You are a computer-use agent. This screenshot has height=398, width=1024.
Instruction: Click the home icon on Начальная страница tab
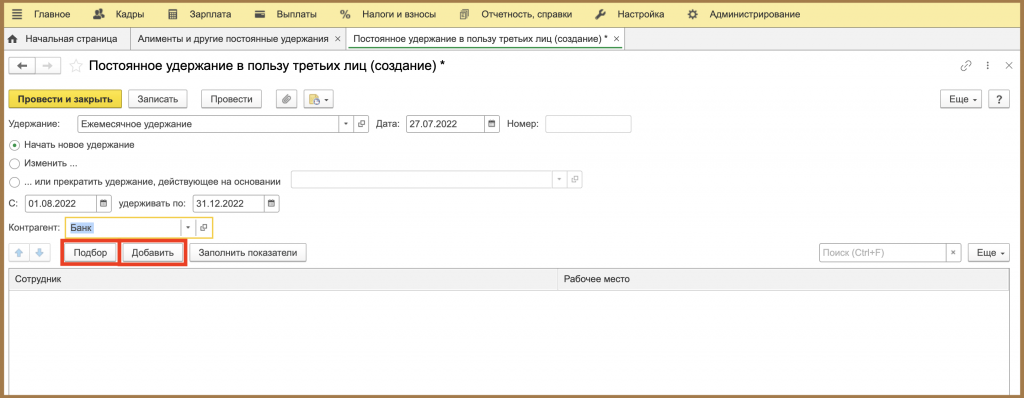(x=12, y=39)
